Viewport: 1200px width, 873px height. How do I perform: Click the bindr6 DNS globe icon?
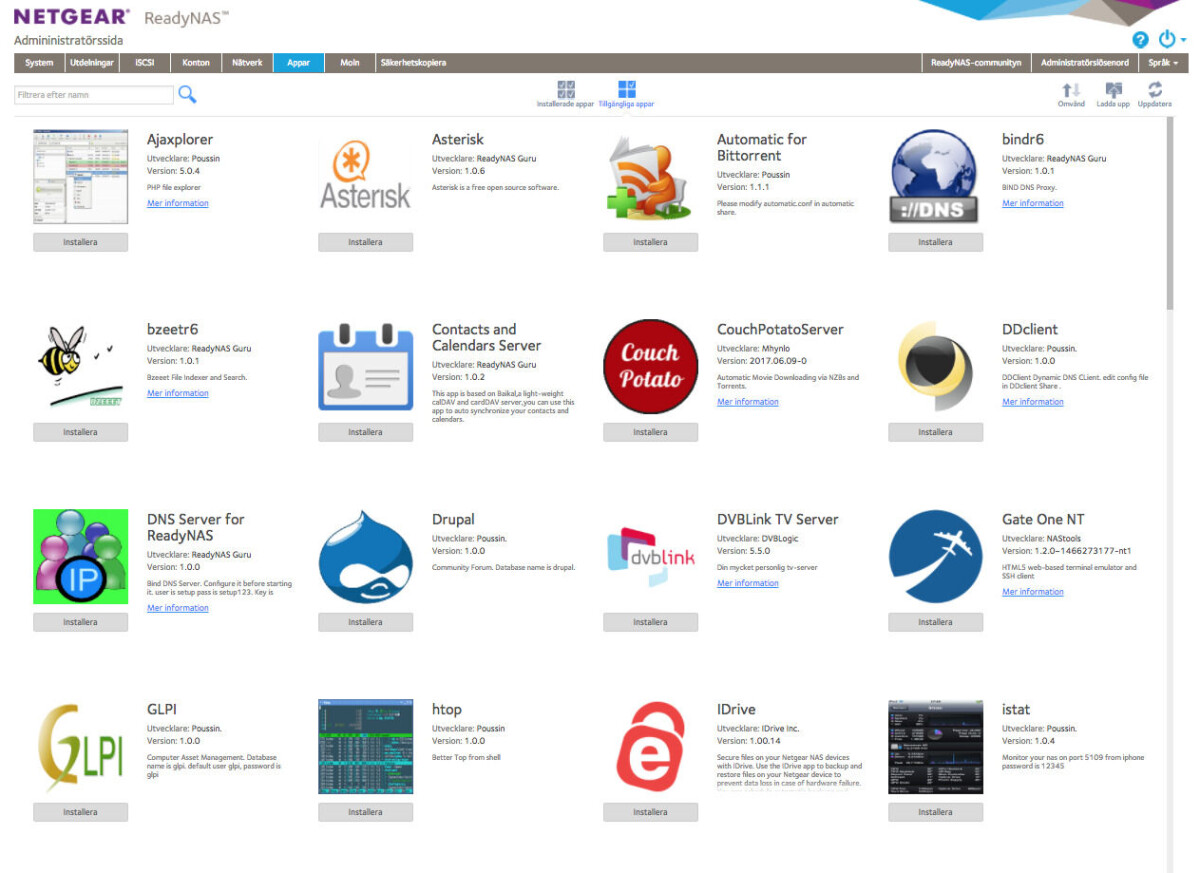pos(935,177)
